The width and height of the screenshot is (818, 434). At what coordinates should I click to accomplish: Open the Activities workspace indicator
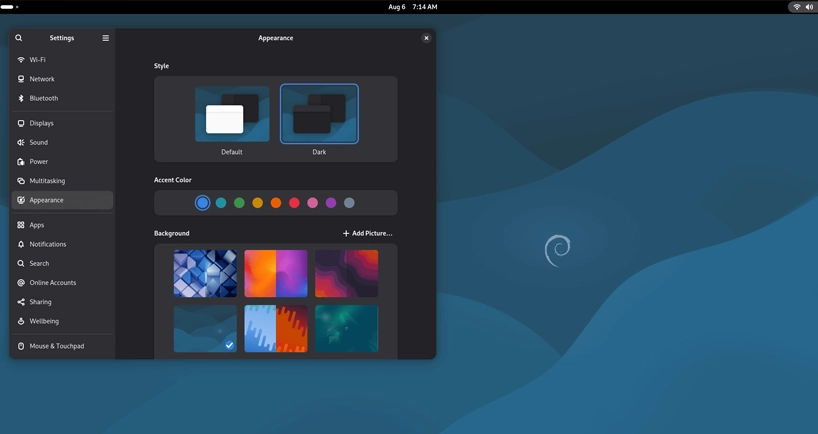click(x=9, y=7)
